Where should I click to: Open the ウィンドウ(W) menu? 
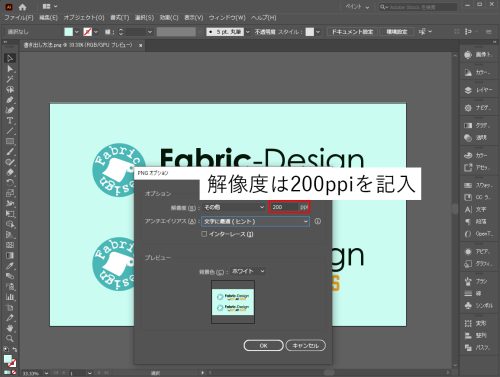coord(227,17)
